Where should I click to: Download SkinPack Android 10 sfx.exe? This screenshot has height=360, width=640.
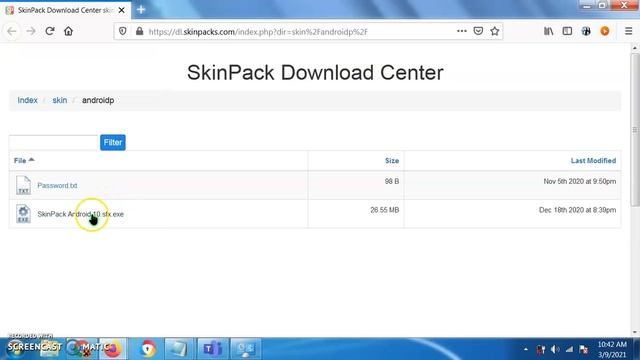[80, 214]
